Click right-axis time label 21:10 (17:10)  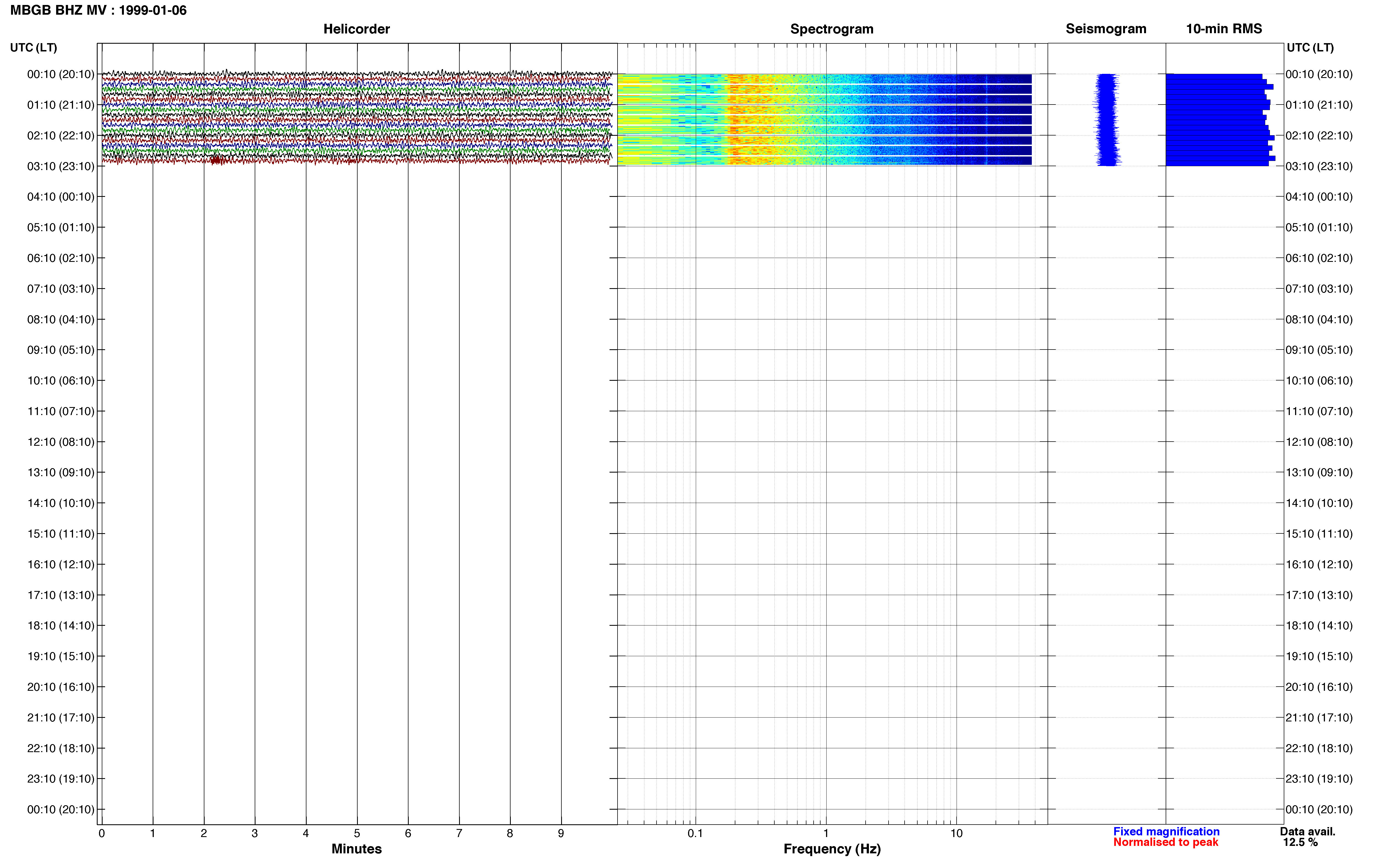[x=1319, y=718]
